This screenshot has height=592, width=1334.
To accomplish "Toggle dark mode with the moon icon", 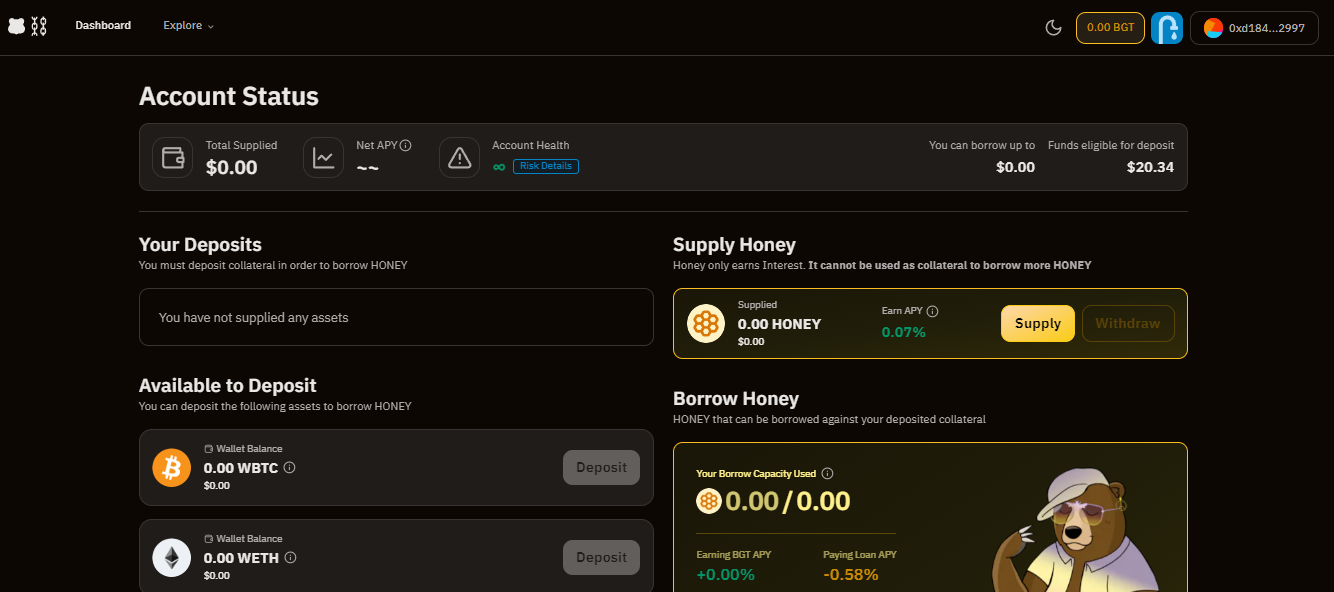I will coord(1053,28).
